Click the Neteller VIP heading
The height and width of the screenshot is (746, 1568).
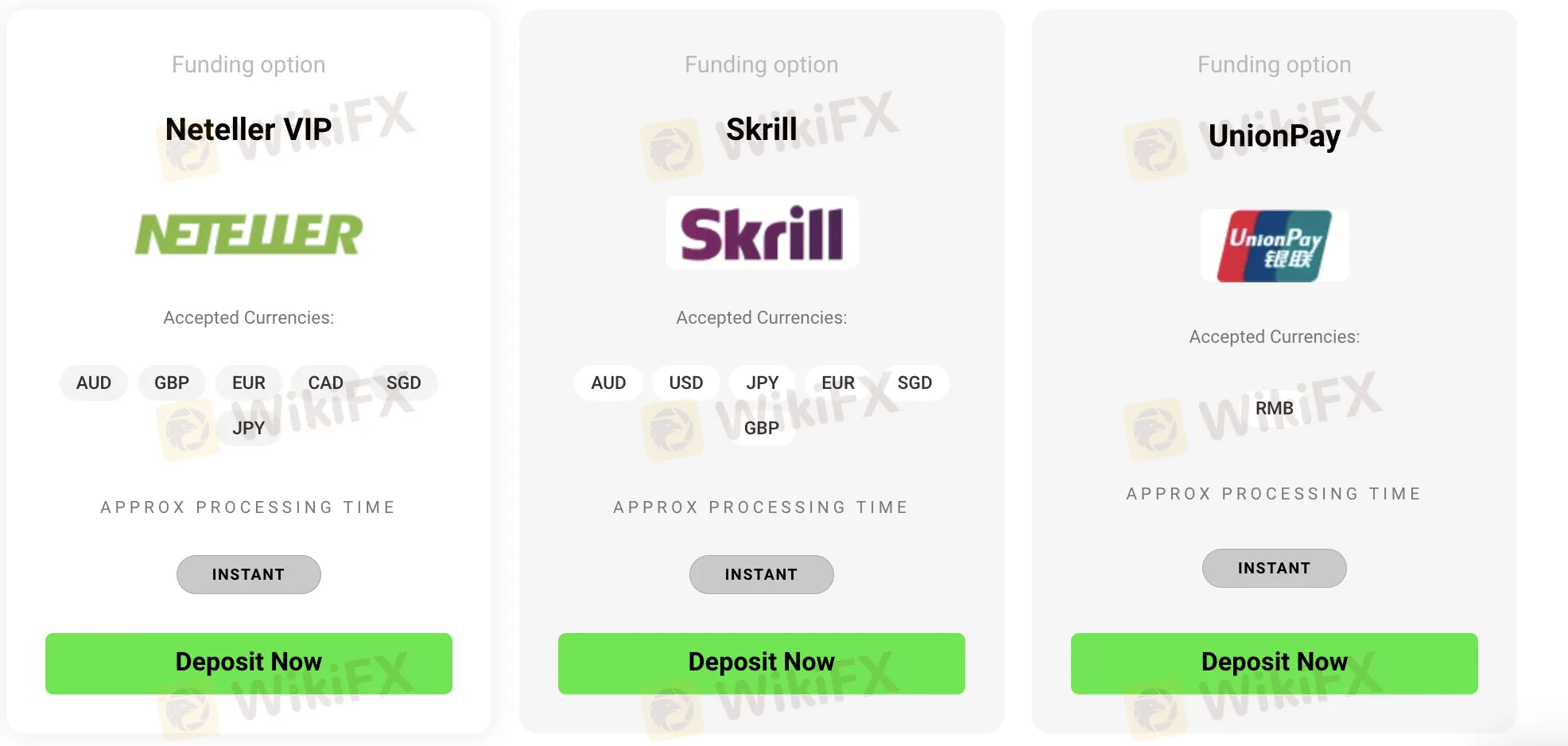pos(248,129)
